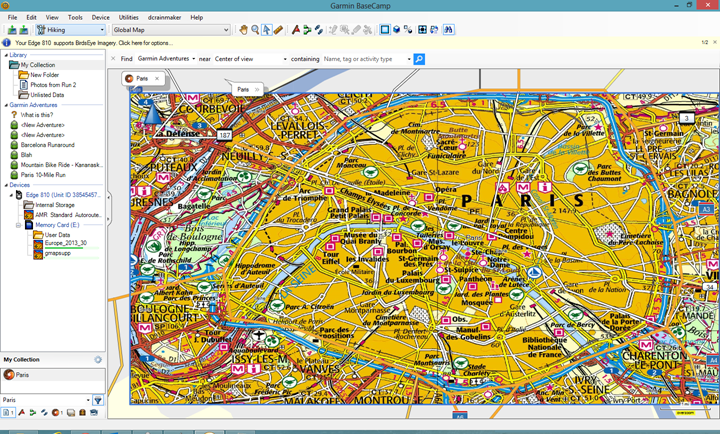Open the Center of view dropdown

[250, 59]
